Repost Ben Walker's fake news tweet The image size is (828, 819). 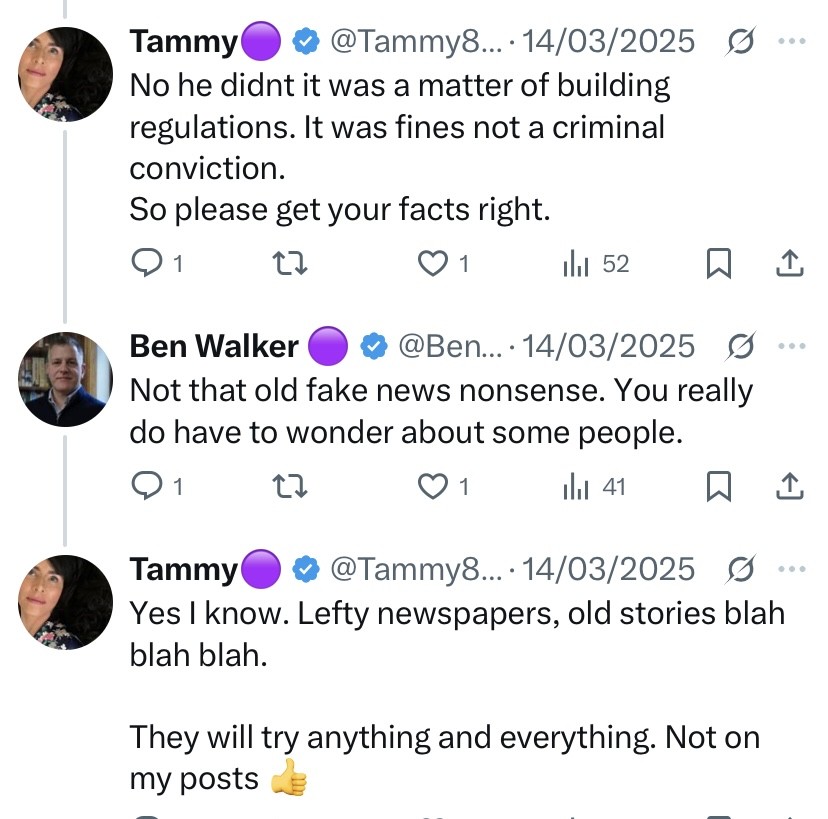point(289,486)
